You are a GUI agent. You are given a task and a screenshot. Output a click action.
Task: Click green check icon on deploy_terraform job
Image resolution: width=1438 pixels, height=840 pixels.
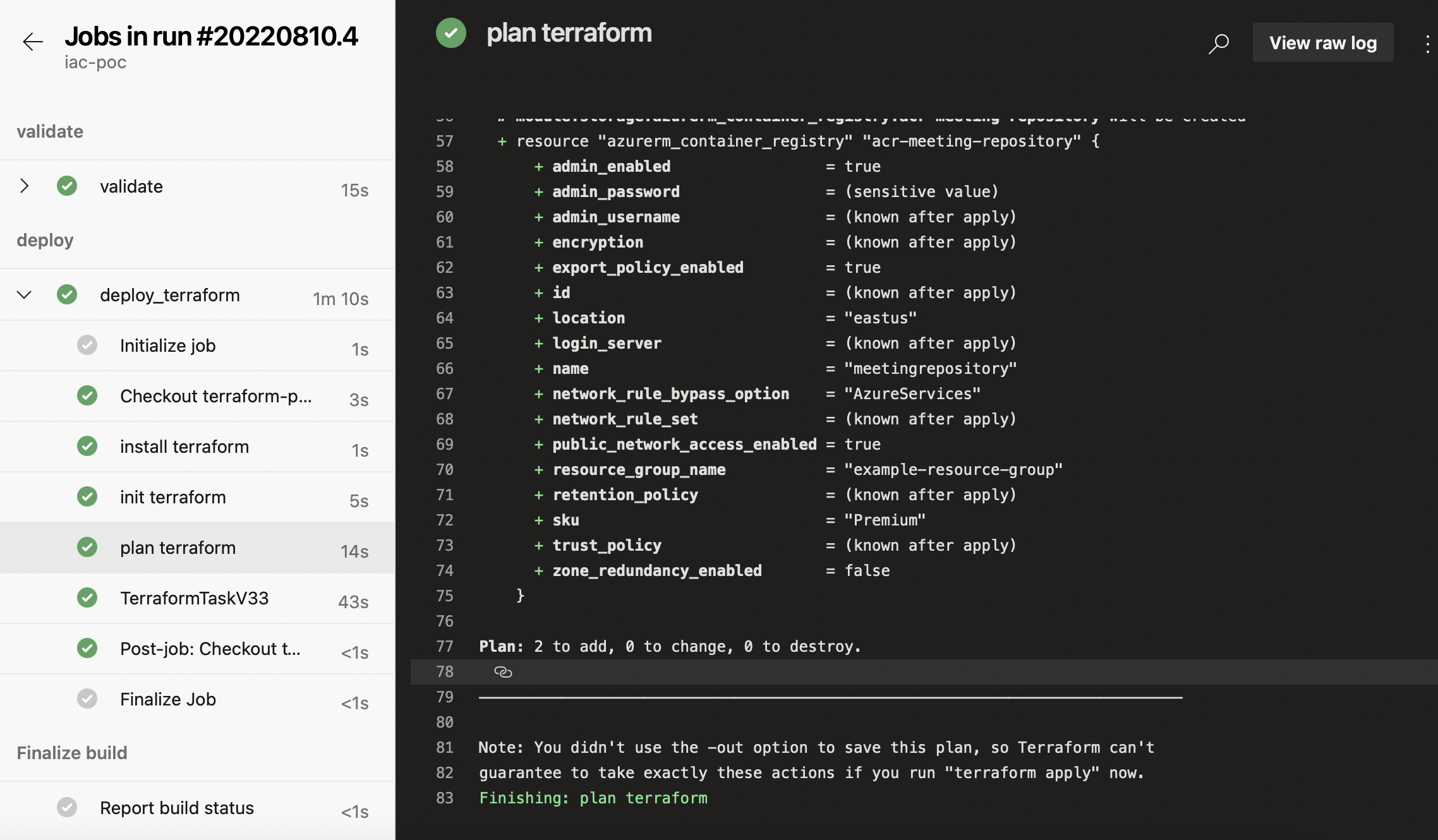pyautogui.click(x=67, y=294)
